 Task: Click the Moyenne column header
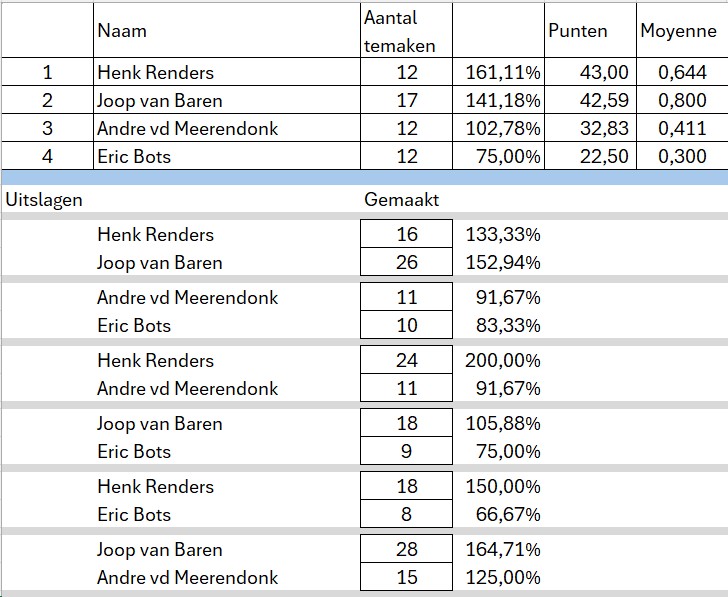(x=679, y=31)
